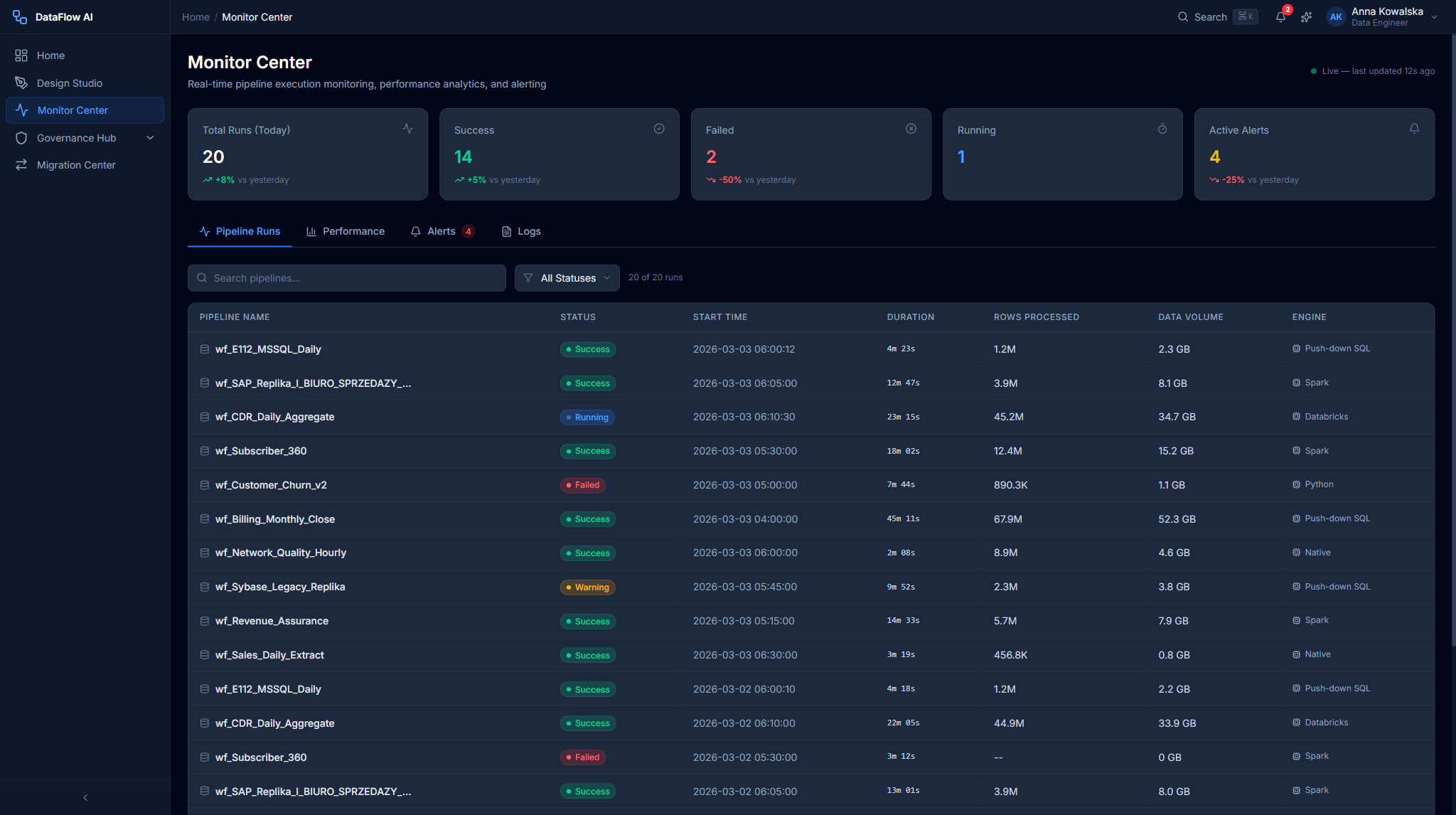Click database icon beside wf_Billing_Monthly_Close
Image resolution: width=1456 pixels, height=815 pixels.
point(205,519)
